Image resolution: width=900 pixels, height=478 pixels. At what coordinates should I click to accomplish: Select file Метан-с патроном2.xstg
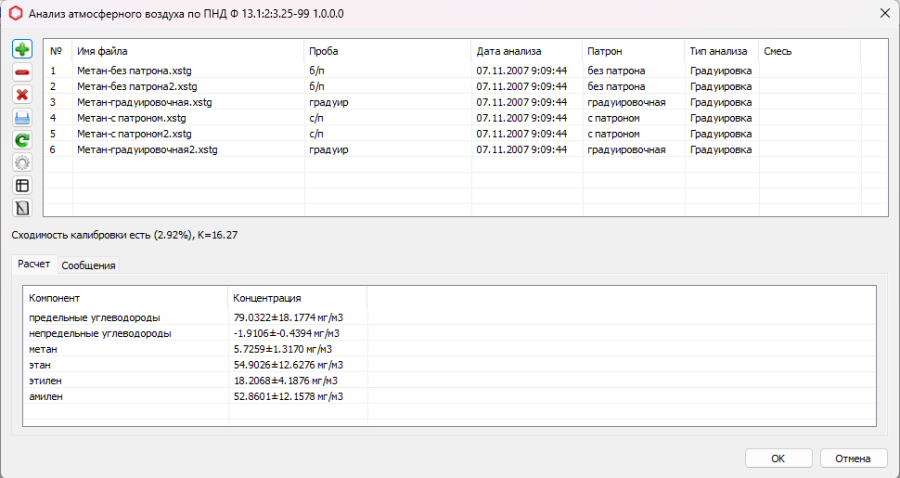[x=134, y=134]
